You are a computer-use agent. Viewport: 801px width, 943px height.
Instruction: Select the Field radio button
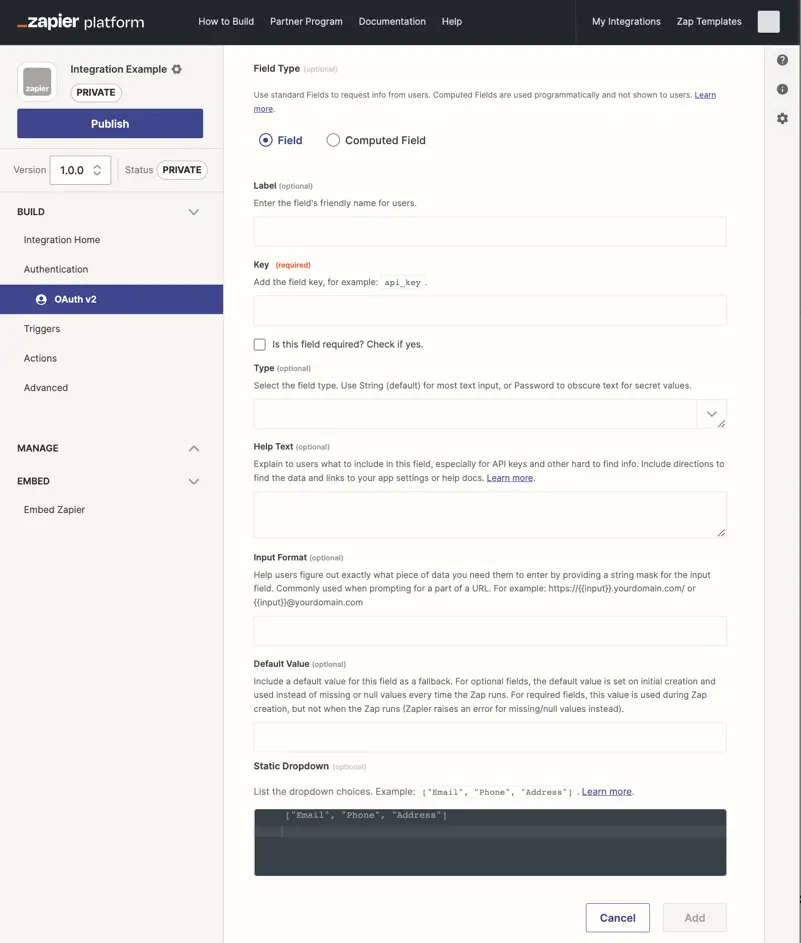point(265,140)
